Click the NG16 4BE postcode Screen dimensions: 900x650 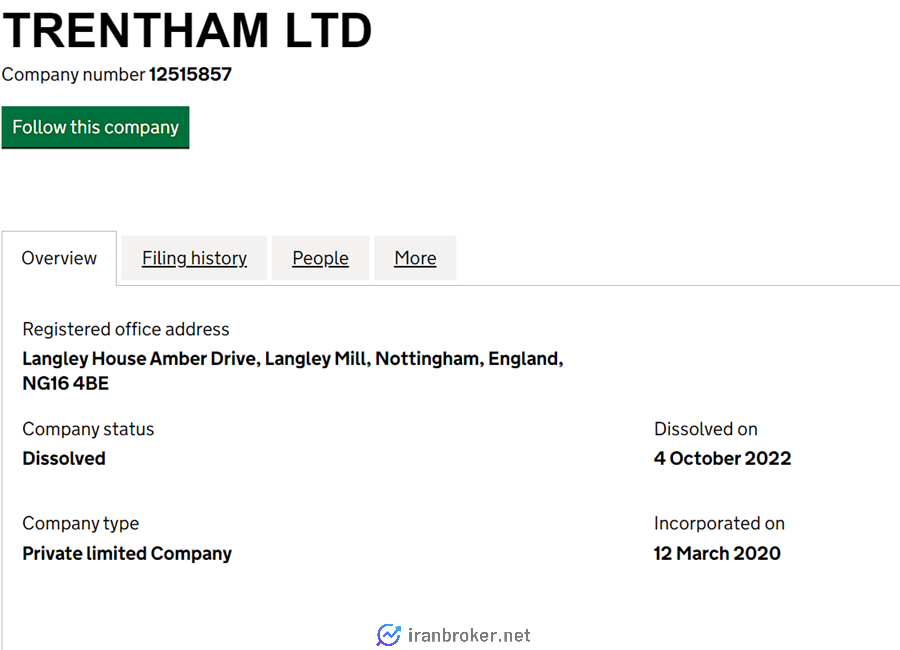point(65,384)
